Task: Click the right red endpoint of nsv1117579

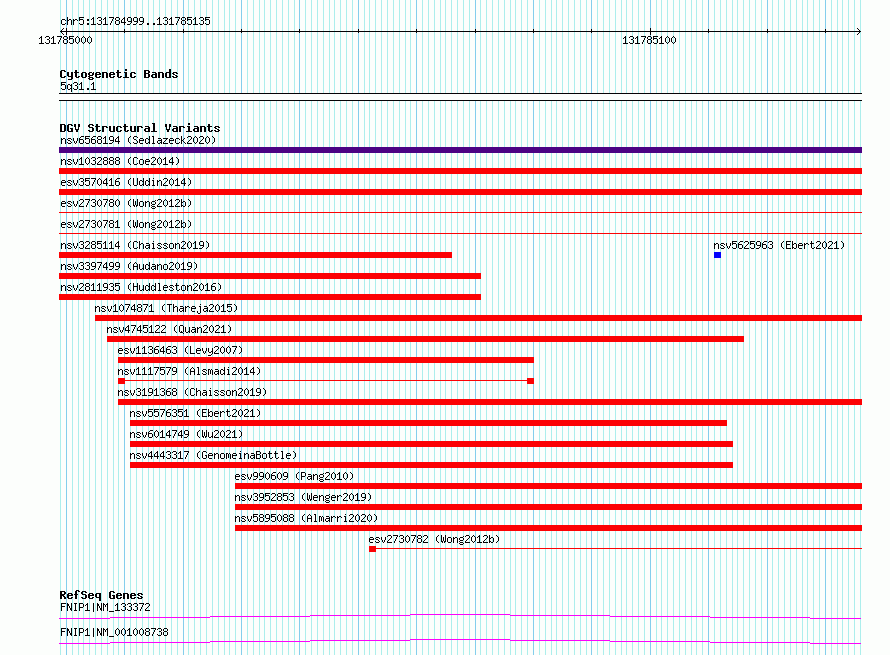Action: click(530, 381)
